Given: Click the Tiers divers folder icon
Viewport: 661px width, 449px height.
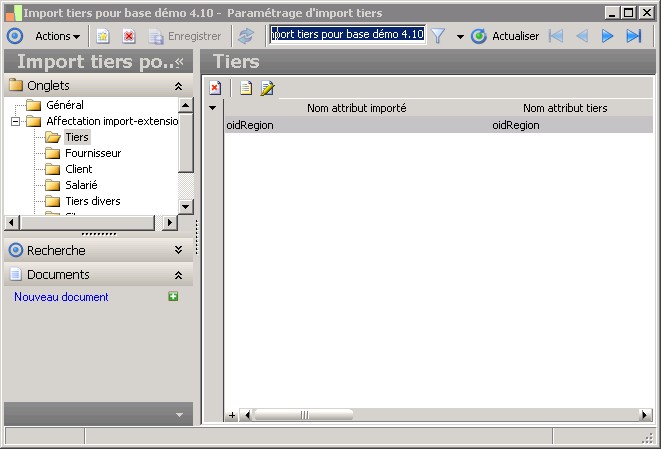Looking at the screenshot, I should 53,201.
